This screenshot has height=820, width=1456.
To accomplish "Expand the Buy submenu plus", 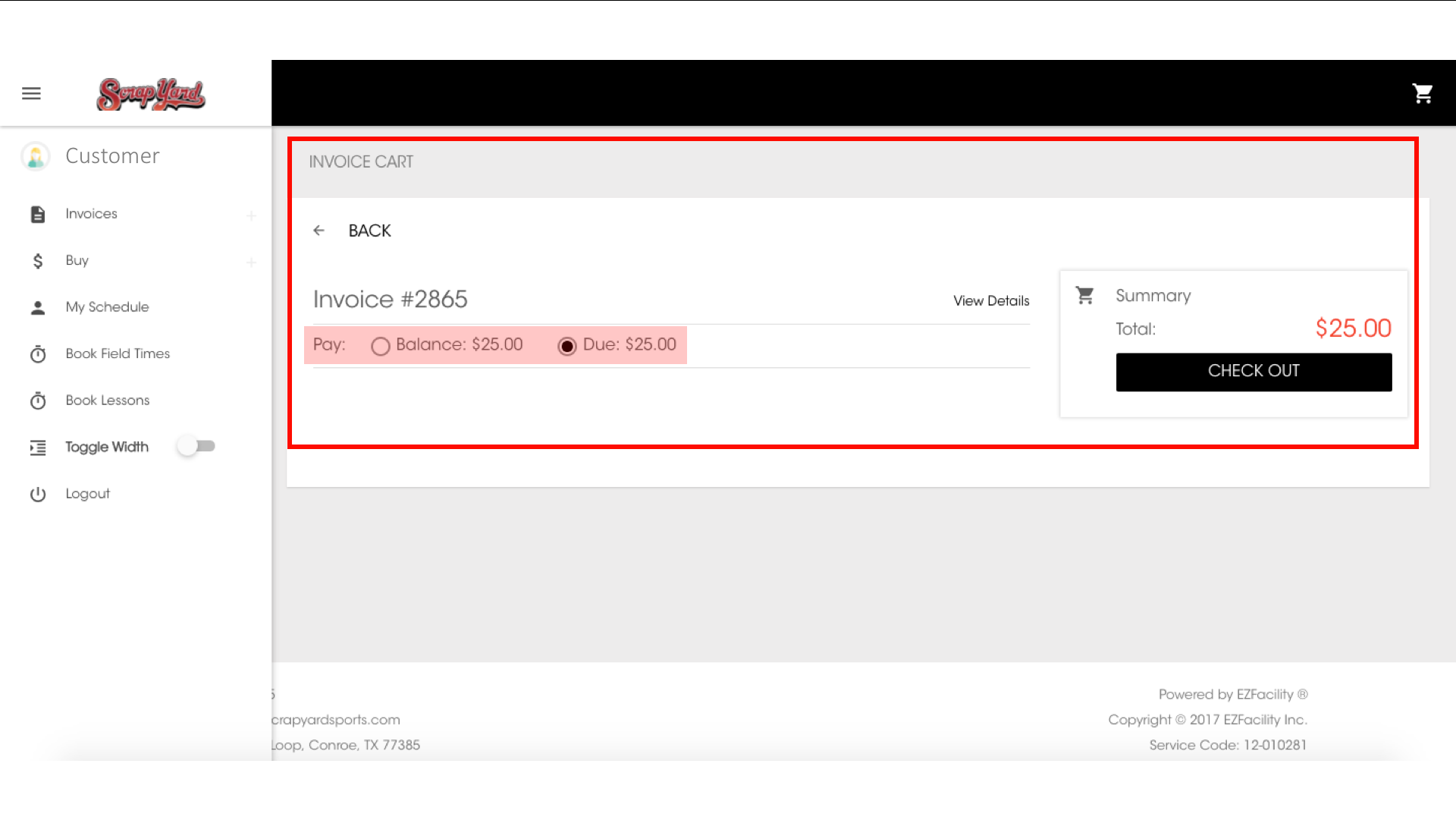I will coord(251,262).
